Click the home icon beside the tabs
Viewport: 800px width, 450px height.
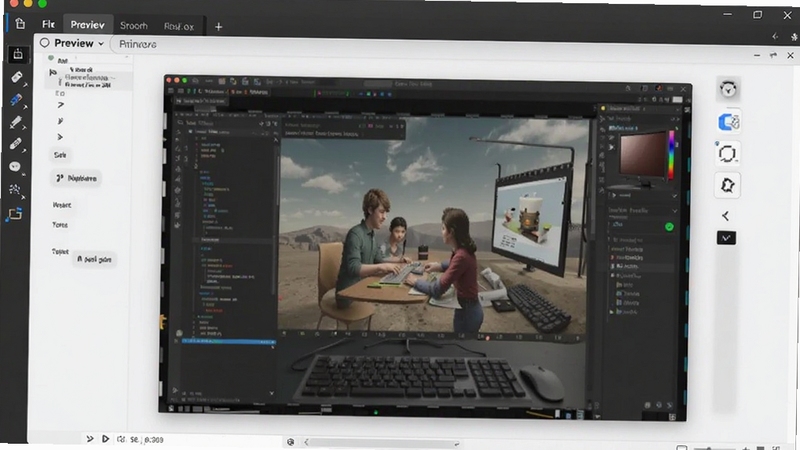tap(20, 23)
